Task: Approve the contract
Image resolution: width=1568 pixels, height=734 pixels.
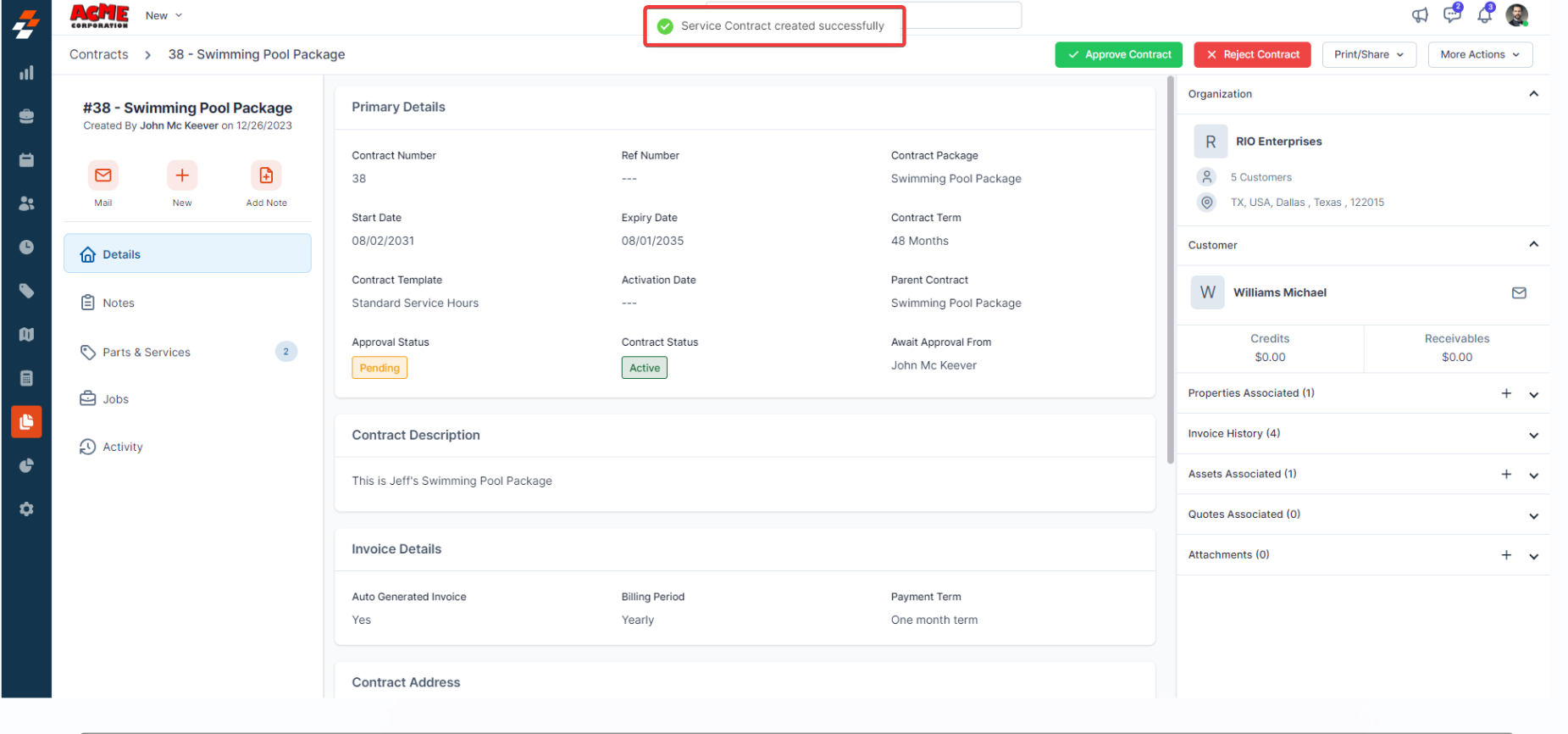Action: point(1119,54)
